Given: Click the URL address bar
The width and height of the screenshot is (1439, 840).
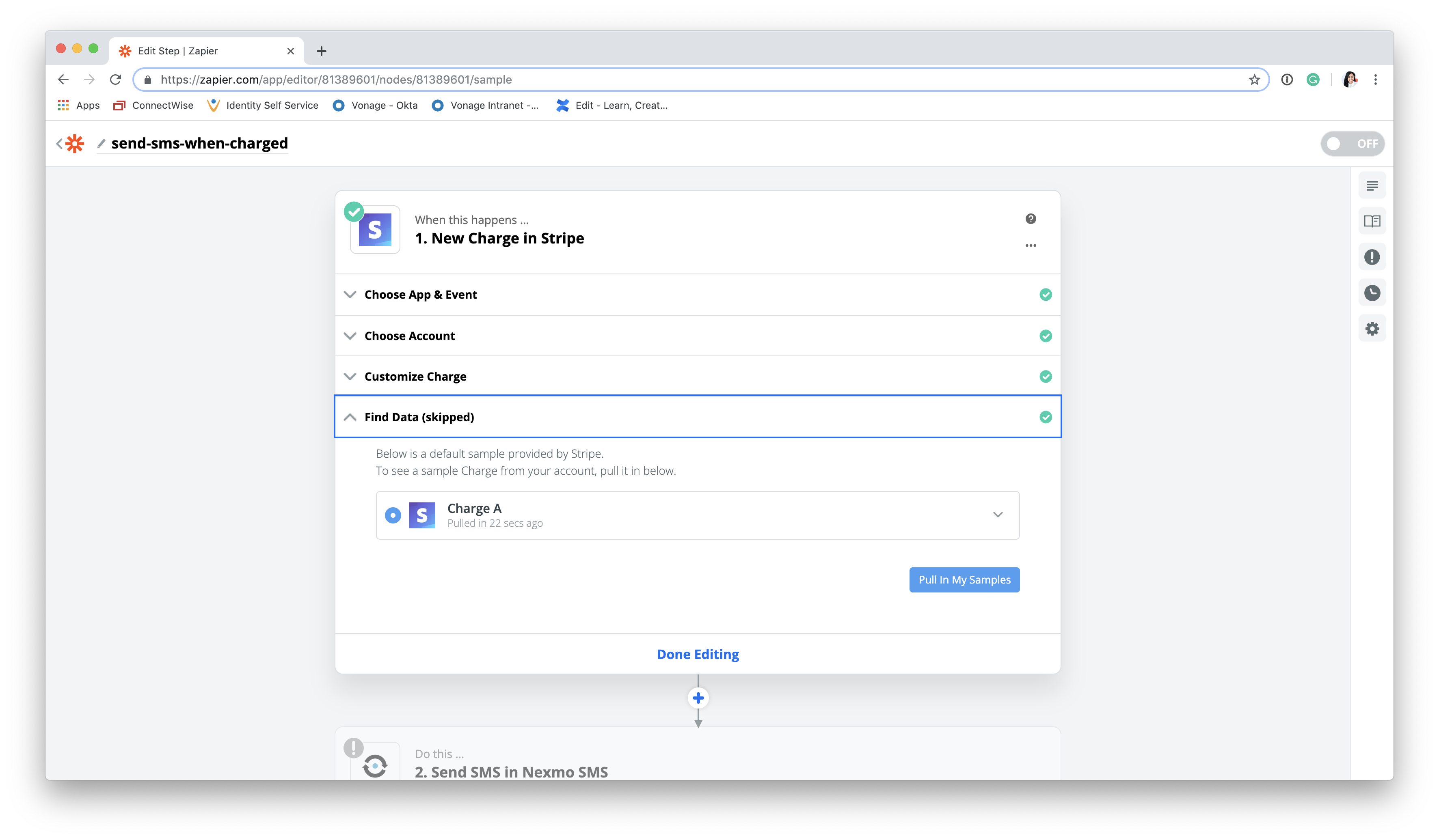Looking at the screenshot, I should point(701,79).
